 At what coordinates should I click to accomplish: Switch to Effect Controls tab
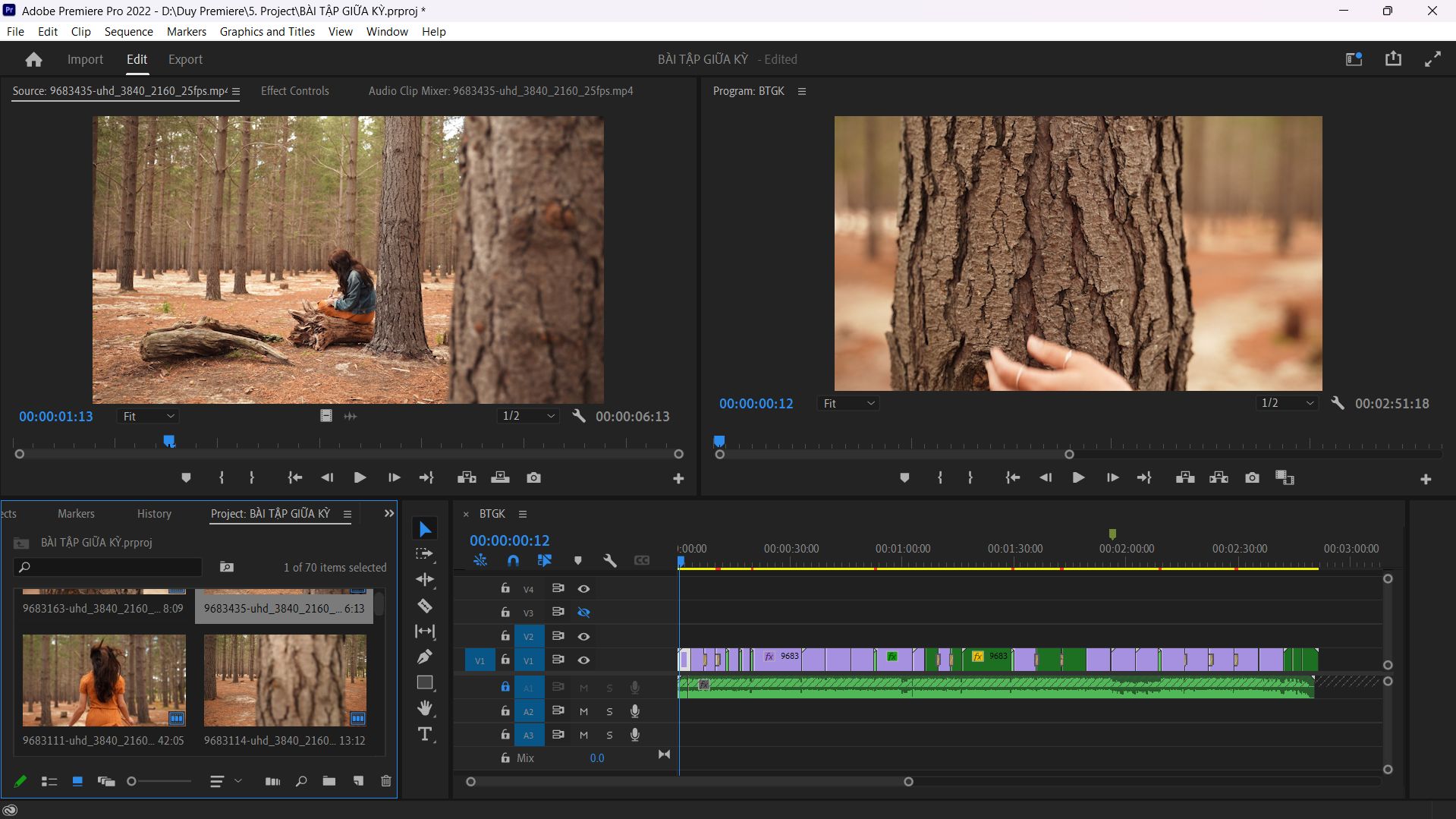(x=295, y=91)
